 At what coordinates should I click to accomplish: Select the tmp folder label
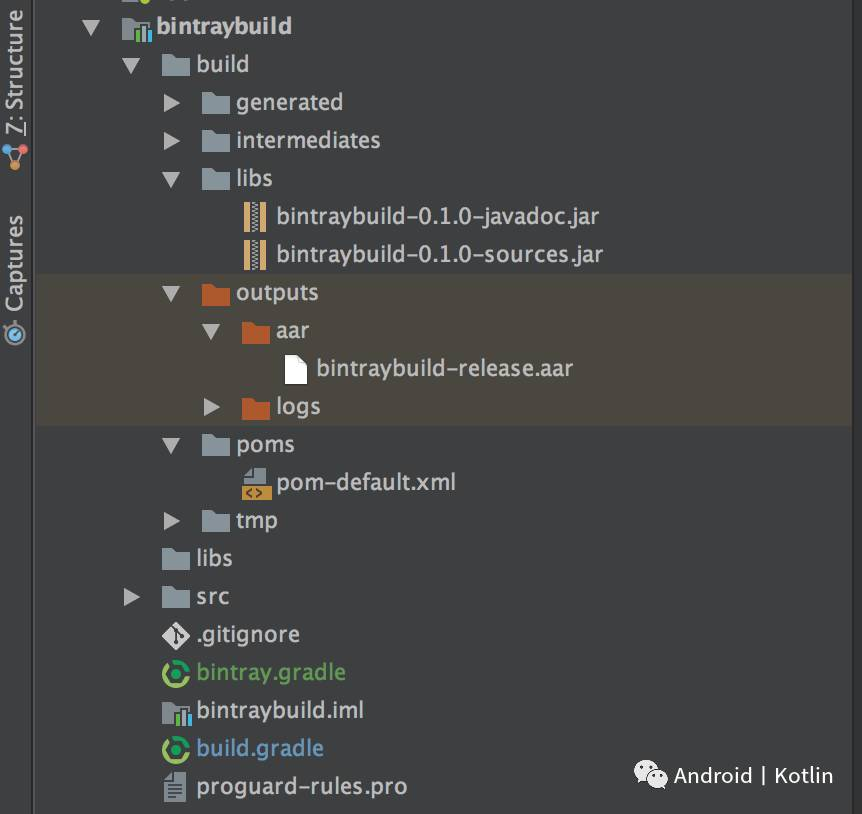[x=256, y=521]
